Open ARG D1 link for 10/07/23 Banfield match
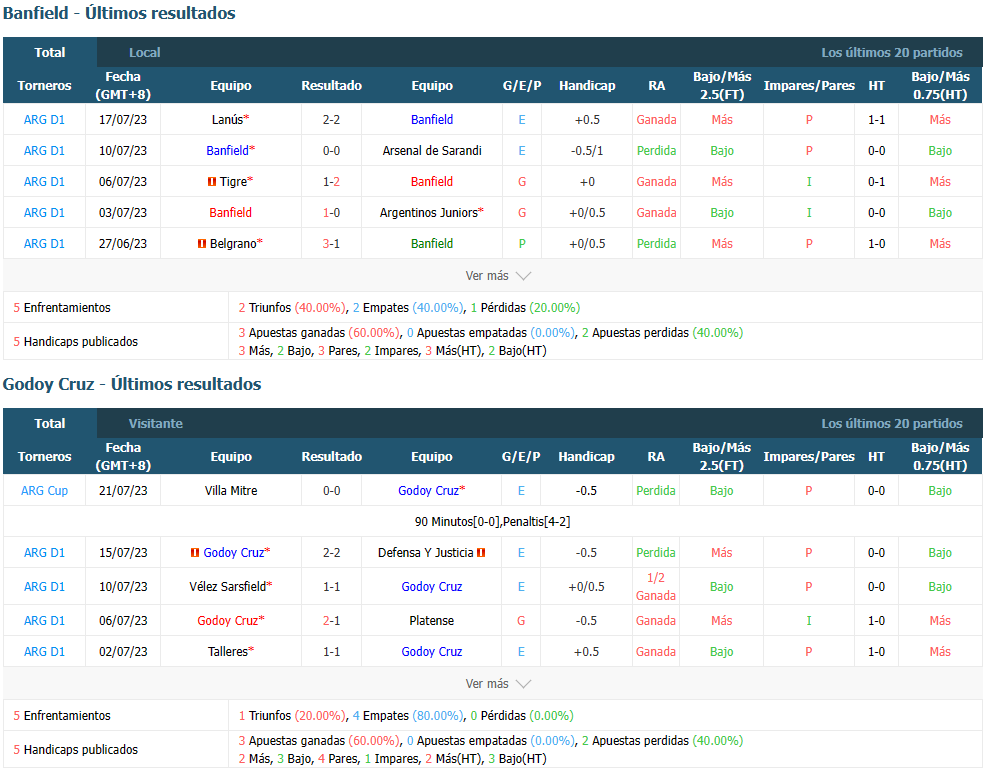The height and width of the screenshot is (774, 989). [x=44, y=150]
